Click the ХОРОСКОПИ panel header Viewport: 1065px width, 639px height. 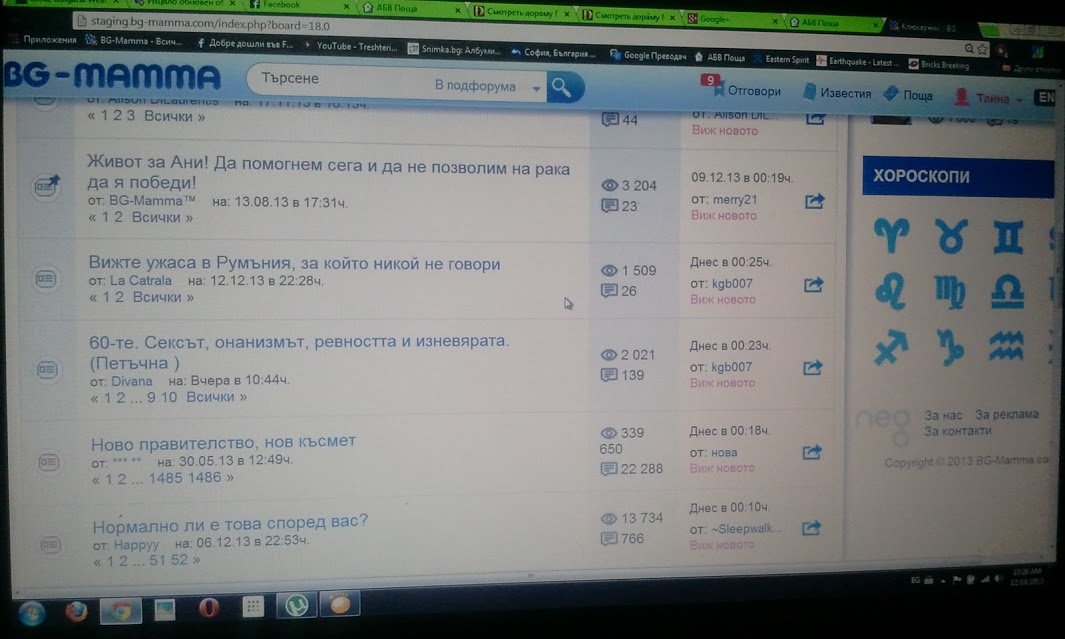[958, 176]
